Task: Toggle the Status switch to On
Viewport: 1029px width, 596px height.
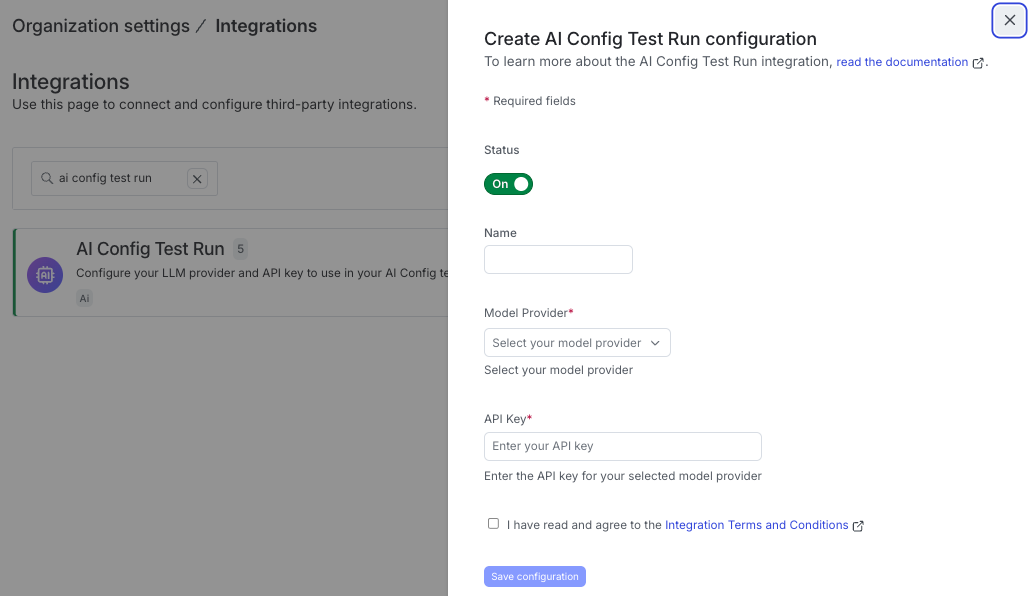Action: (x=508, y=184)
